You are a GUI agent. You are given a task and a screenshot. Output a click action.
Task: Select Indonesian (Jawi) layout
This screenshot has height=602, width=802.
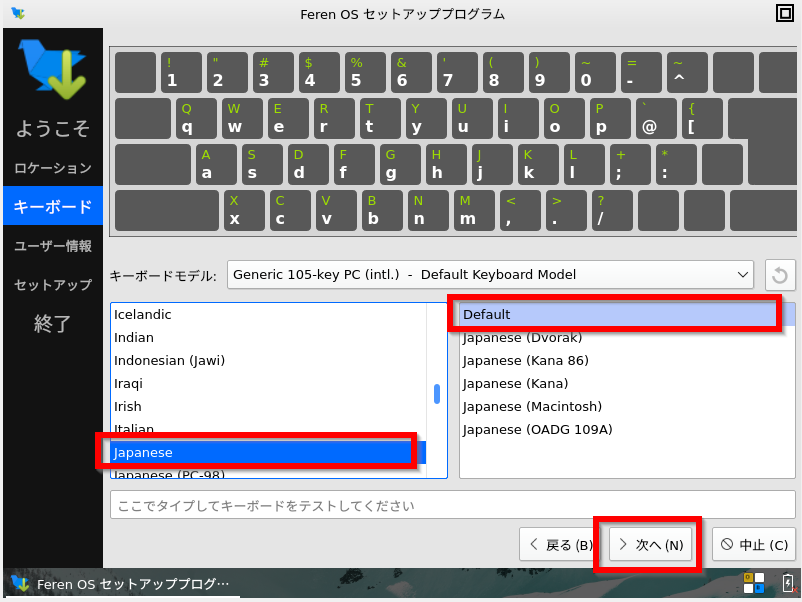pyautogui.click(x=269, y=361)
